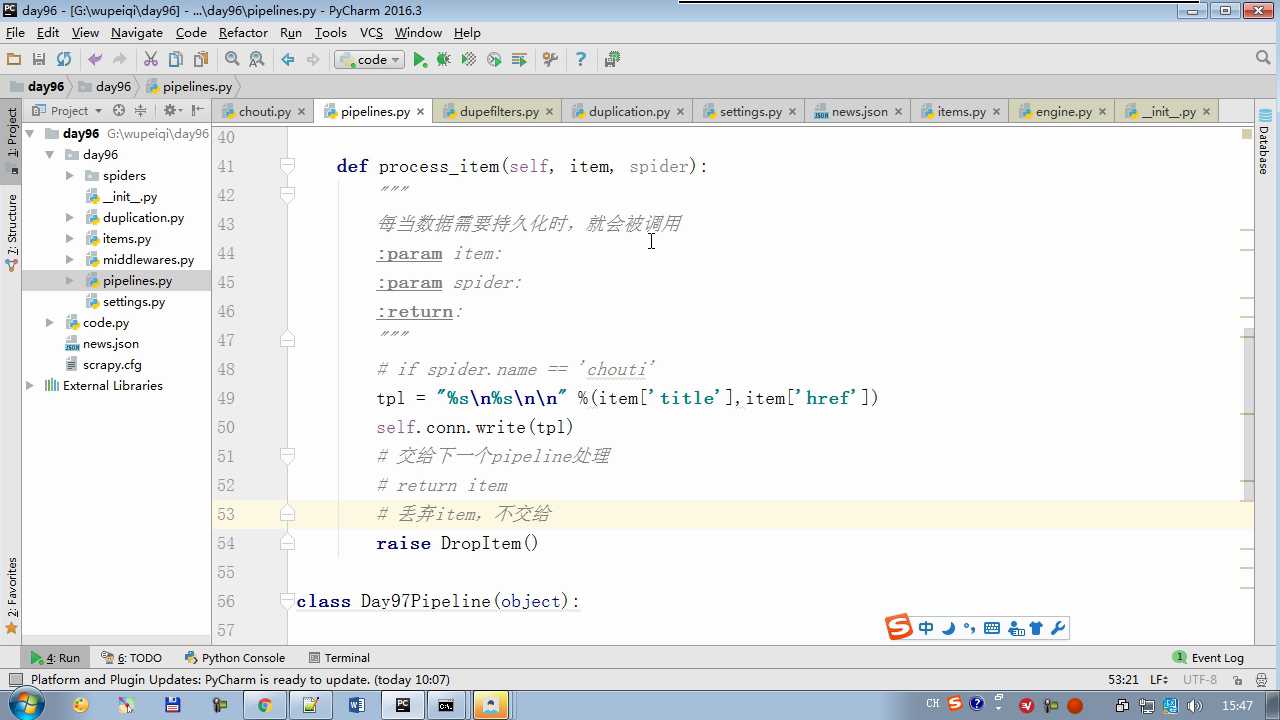
Task: Open the TODO tool window
Action: [131, 658]
